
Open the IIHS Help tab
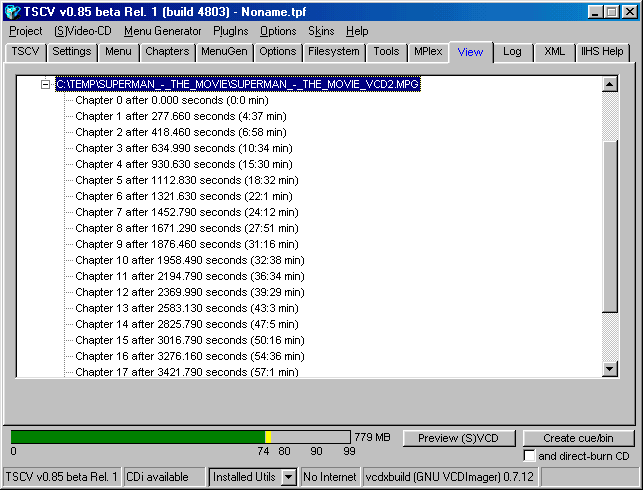tap(602, 51)
